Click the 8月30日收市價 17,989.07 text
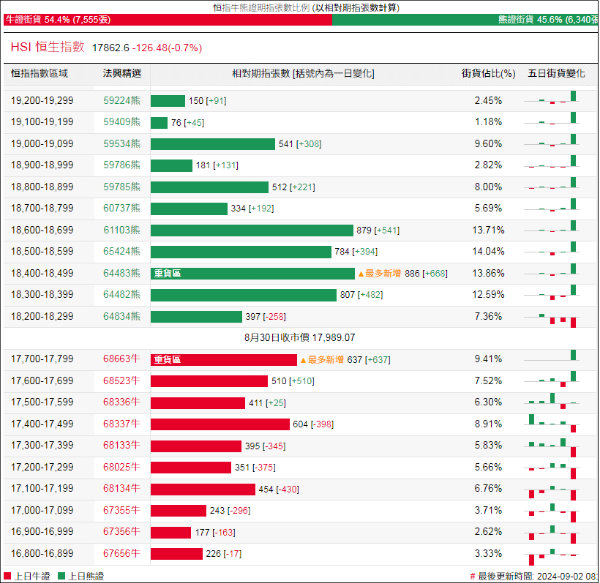Image resolution: width=600 pixels, height=583 pixels. [x=300, y=338]
